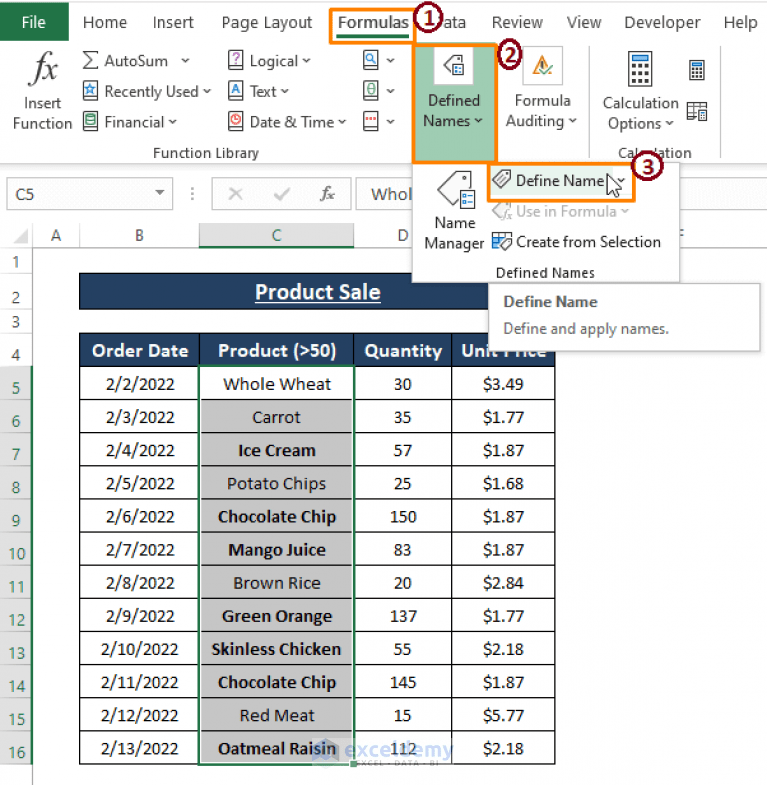
Task: Open the Financial functions book icon
Action: (x=90, y=122)
